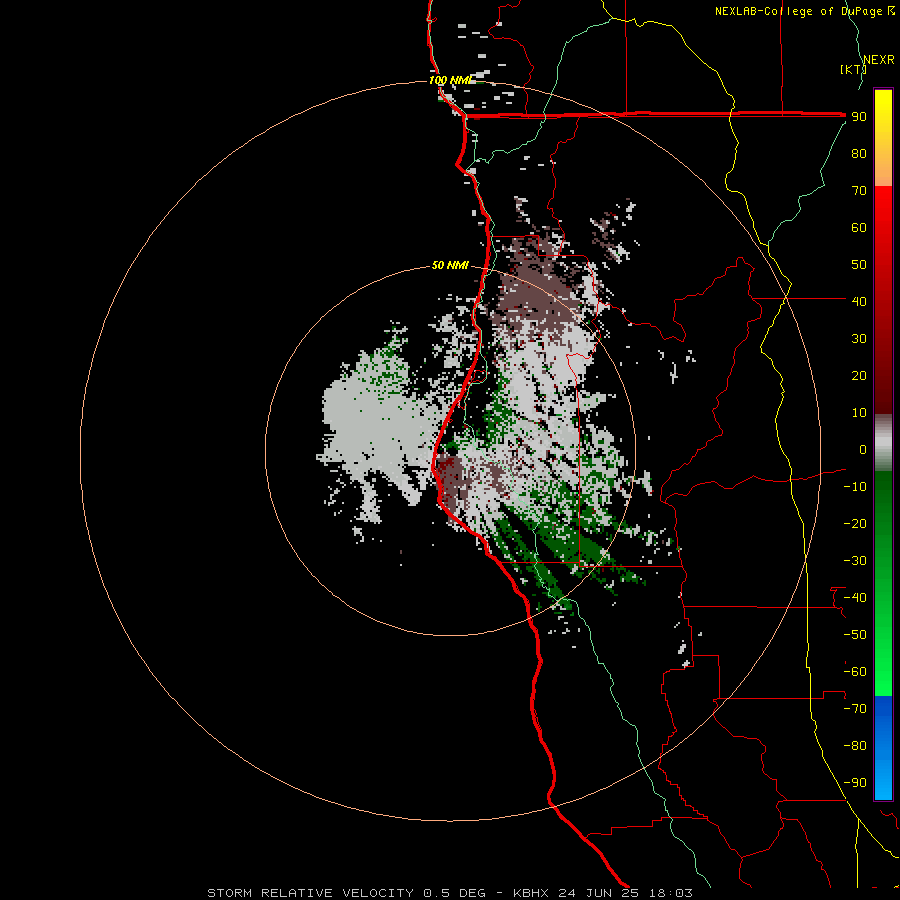This screenshot has height=900, width=900.
Task: Click the 24 JUN 25 date in the caption
Action: pos(599,893)
